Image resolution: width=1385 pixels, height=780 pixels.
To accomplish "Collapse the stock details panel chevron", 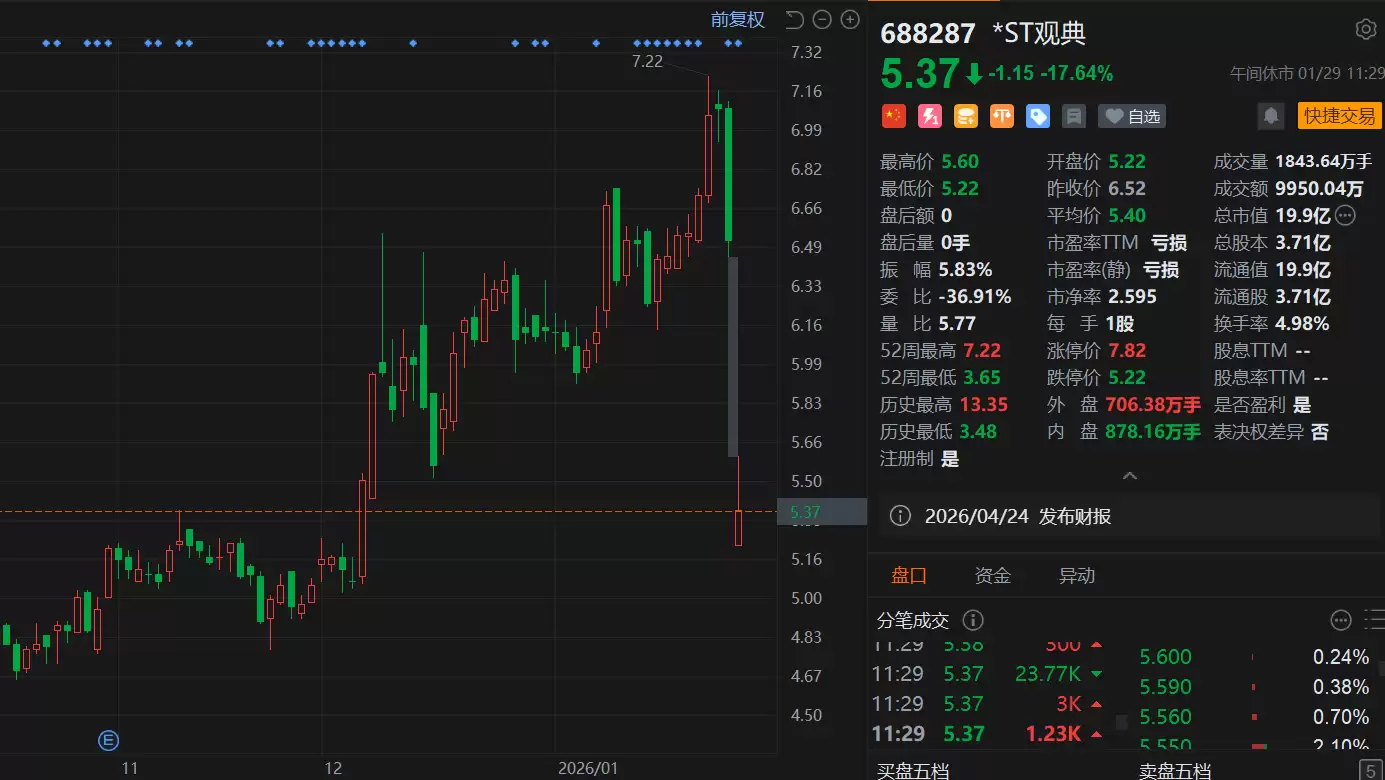I will [1130, 476].
